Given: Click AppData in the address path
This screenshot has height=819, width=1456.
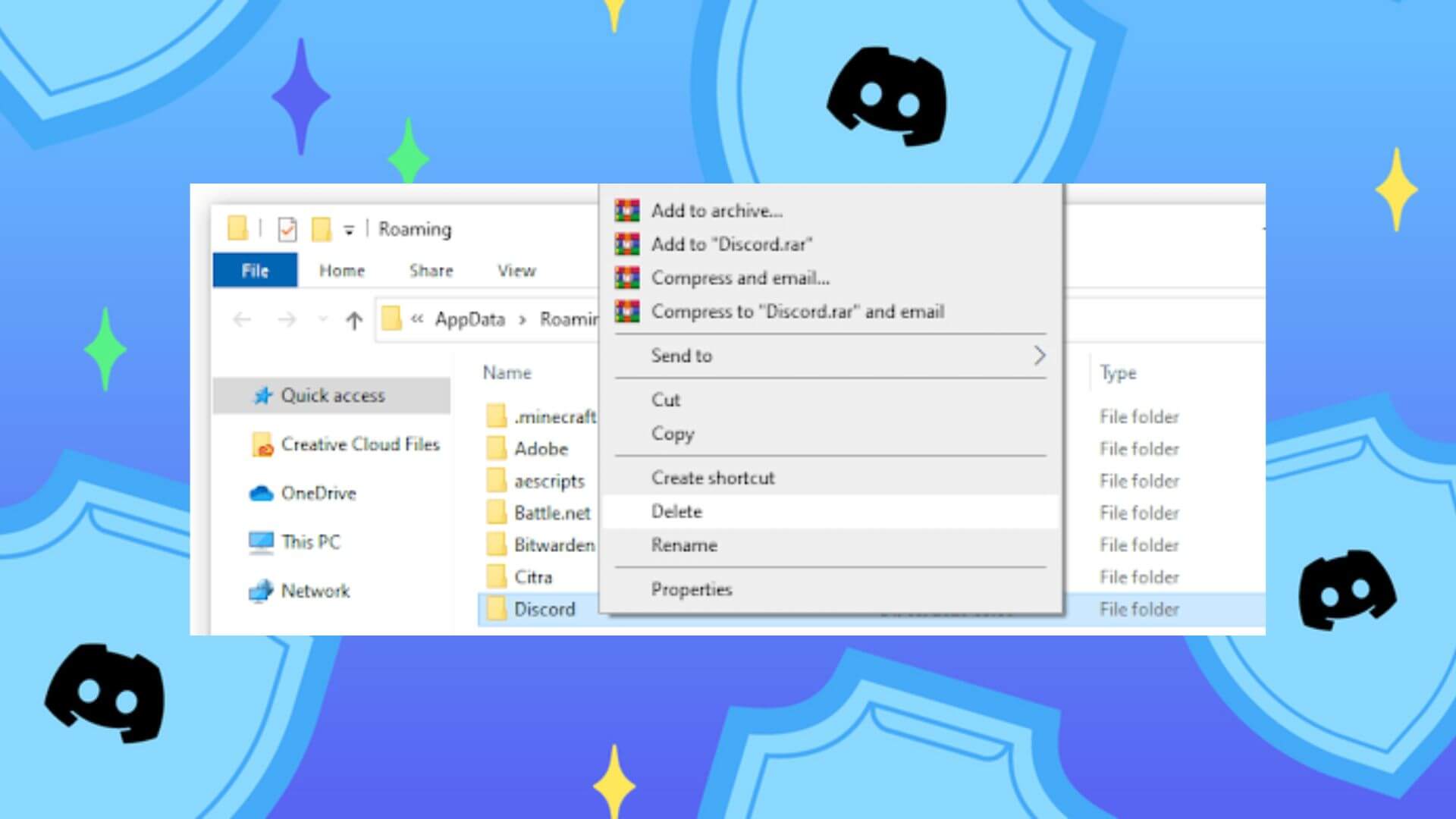Looking at the screenshot, I should (x=469, y=319).
